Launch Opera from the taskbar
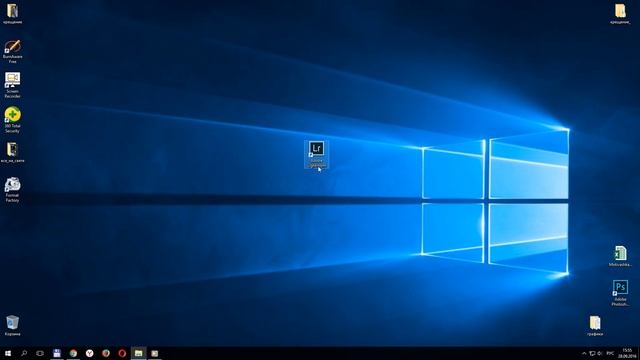640x360 pixels. (x=122, y=353)
